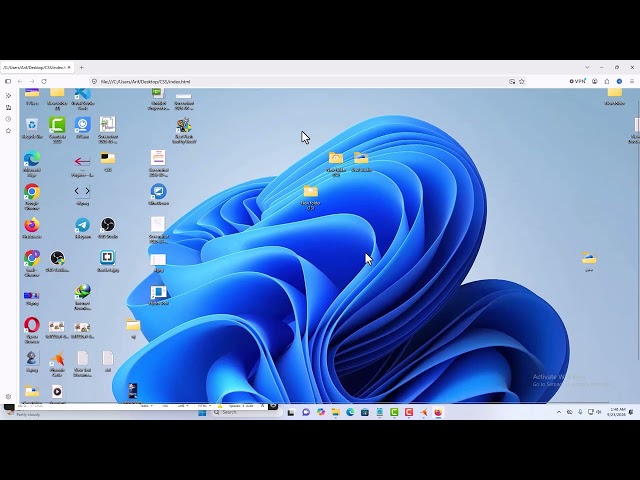Open Microsoft Edge from the taskbar

pos(350,413)
